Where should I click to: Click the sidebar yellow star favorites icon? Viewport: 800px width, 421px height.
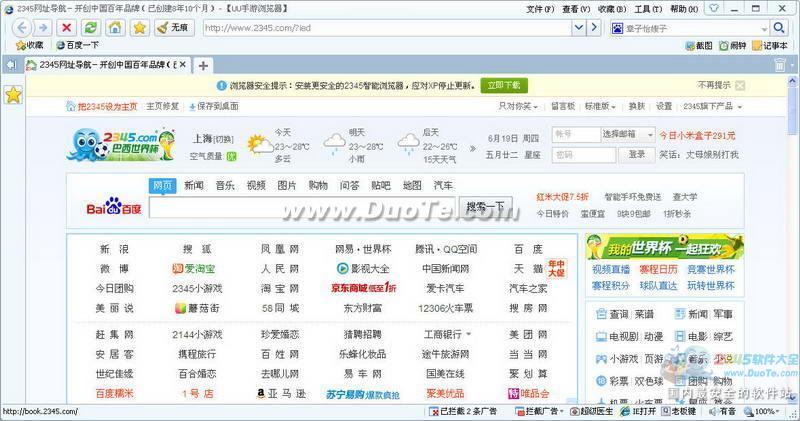pos(13,95)
